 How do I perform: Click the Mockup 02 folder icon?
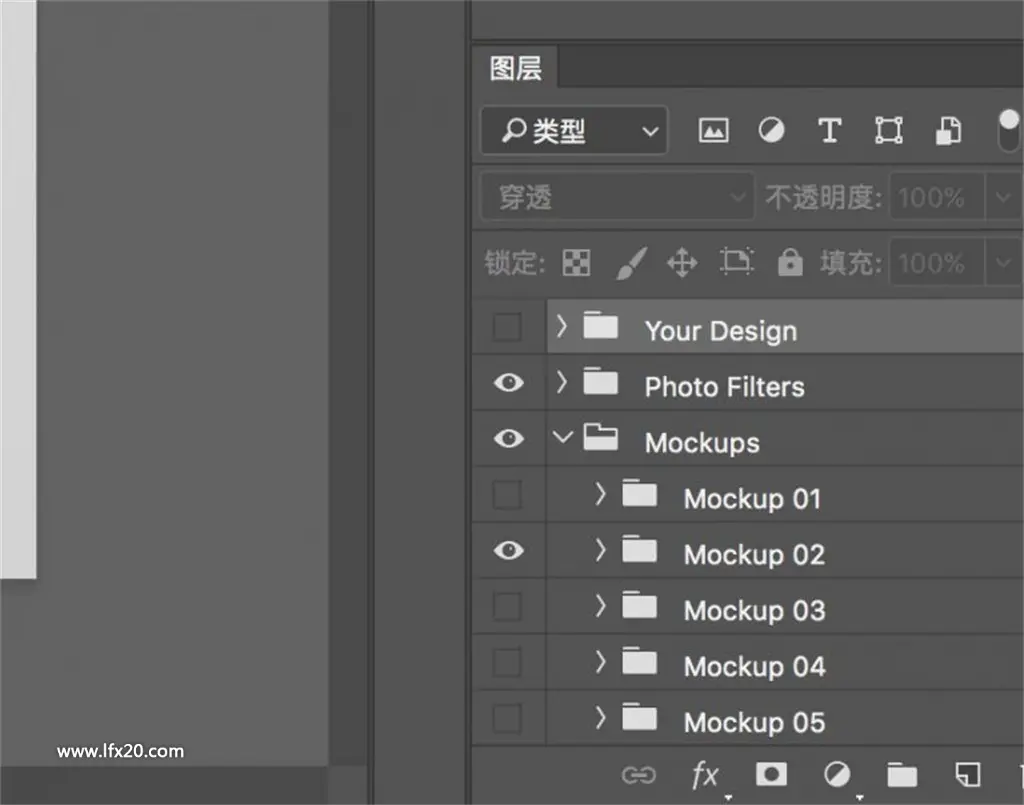pos(639,549)
